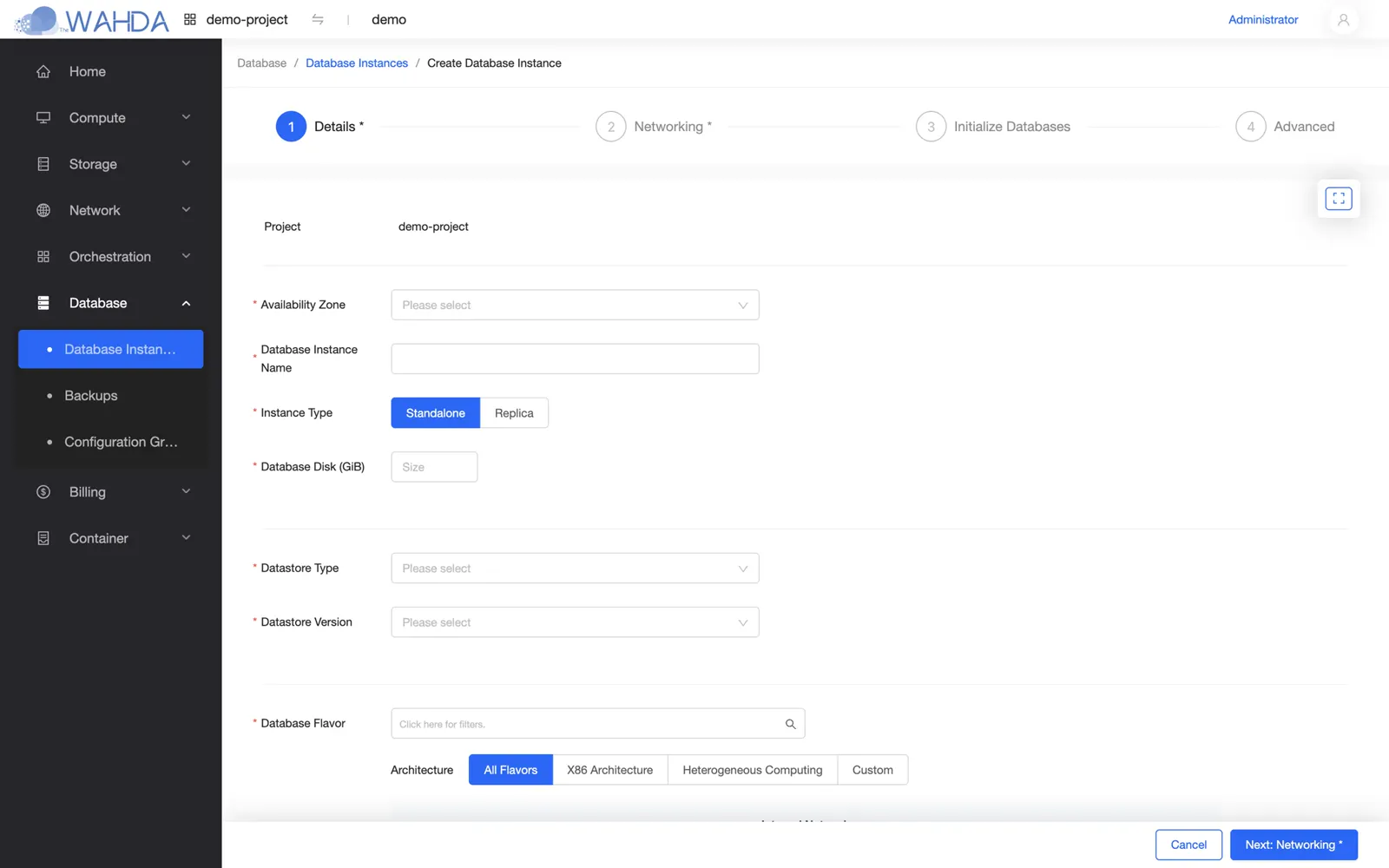Select Replica instance type
1389x868 pixels.
[514, 413]
